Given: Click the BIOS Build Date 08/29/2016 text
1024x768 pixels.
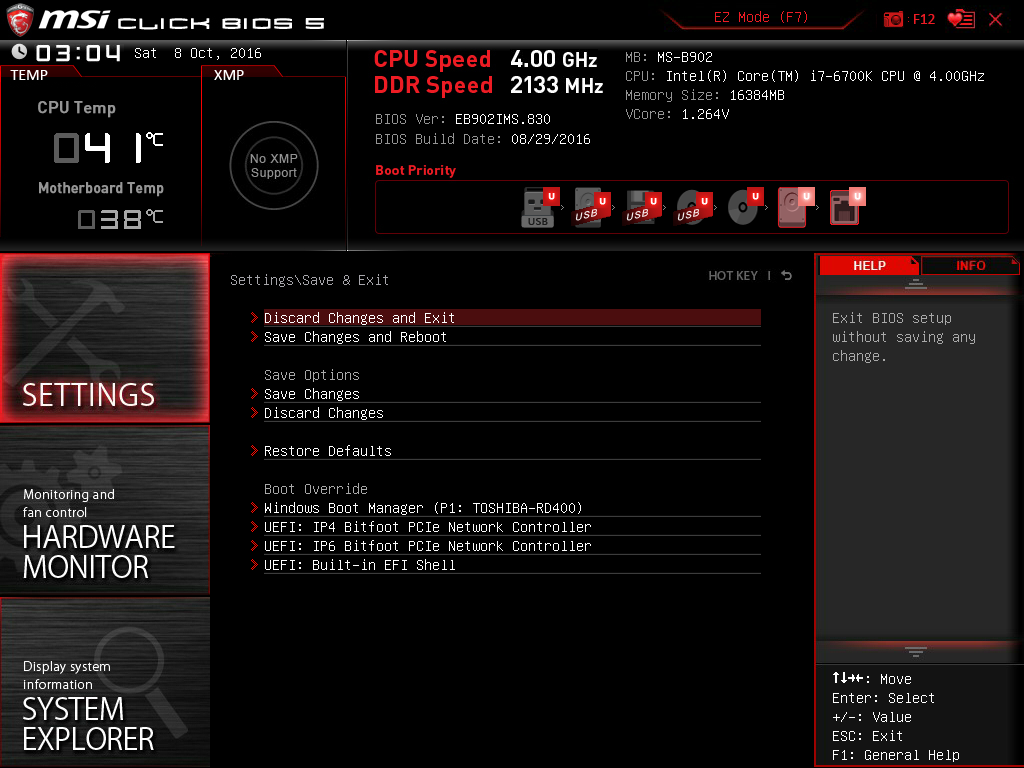Looking at the screenshot, I should pyautogui.click(x=483, y=139).
